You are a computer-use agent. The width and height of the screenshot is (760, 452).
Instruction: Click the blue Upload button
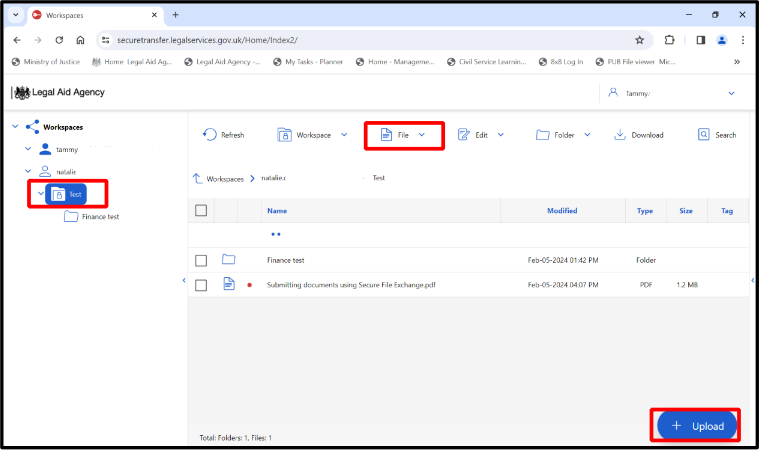697,426
